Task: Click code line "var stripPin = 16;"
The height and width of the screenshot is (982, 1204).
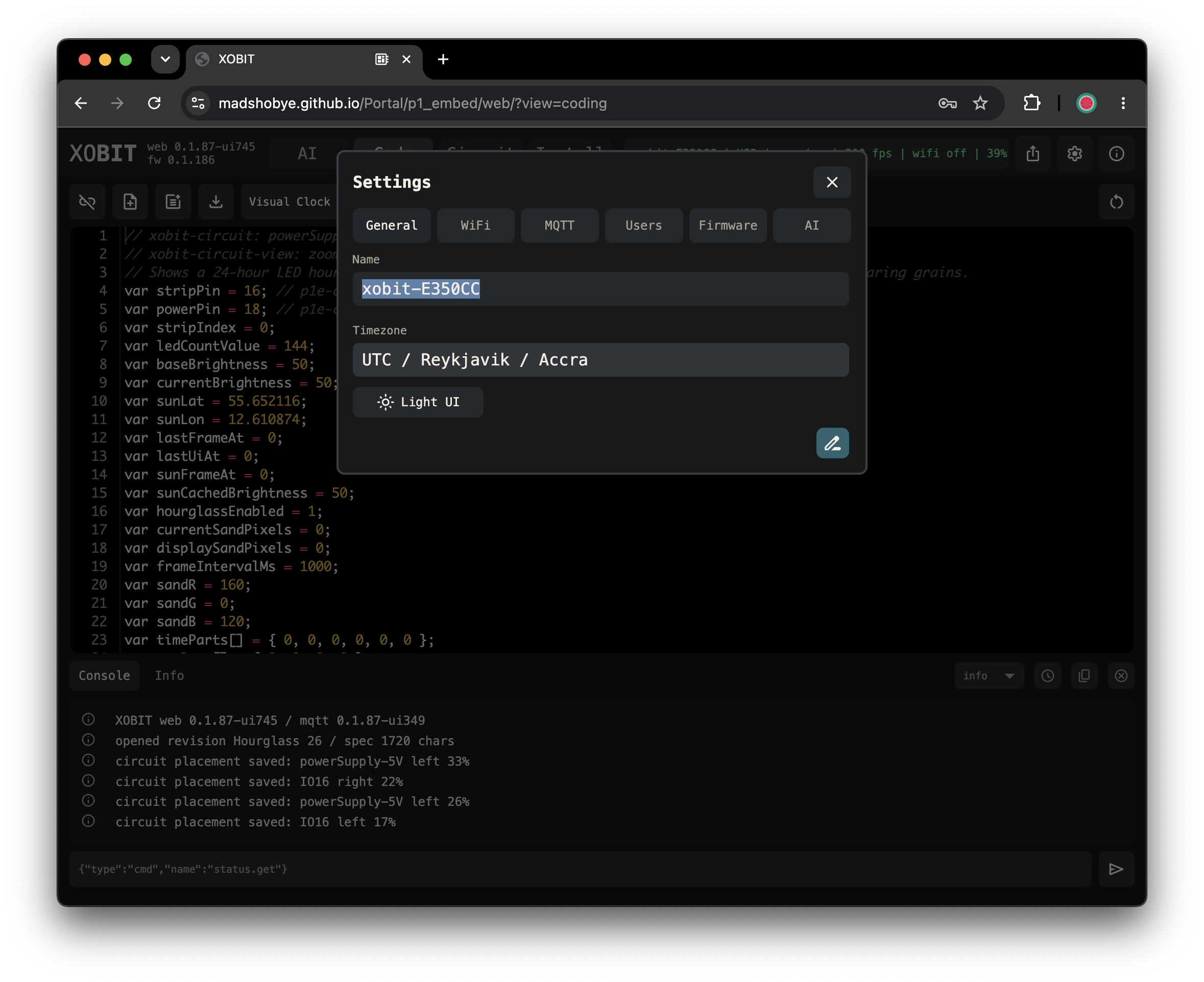Action: point(195,291)
